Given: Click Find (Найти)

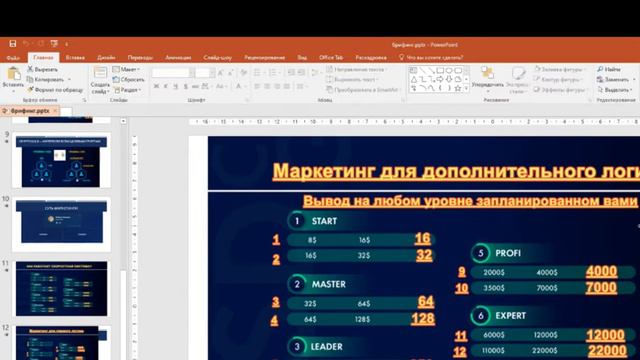Looking at the screenshot, I should click(x=609, y=69).
